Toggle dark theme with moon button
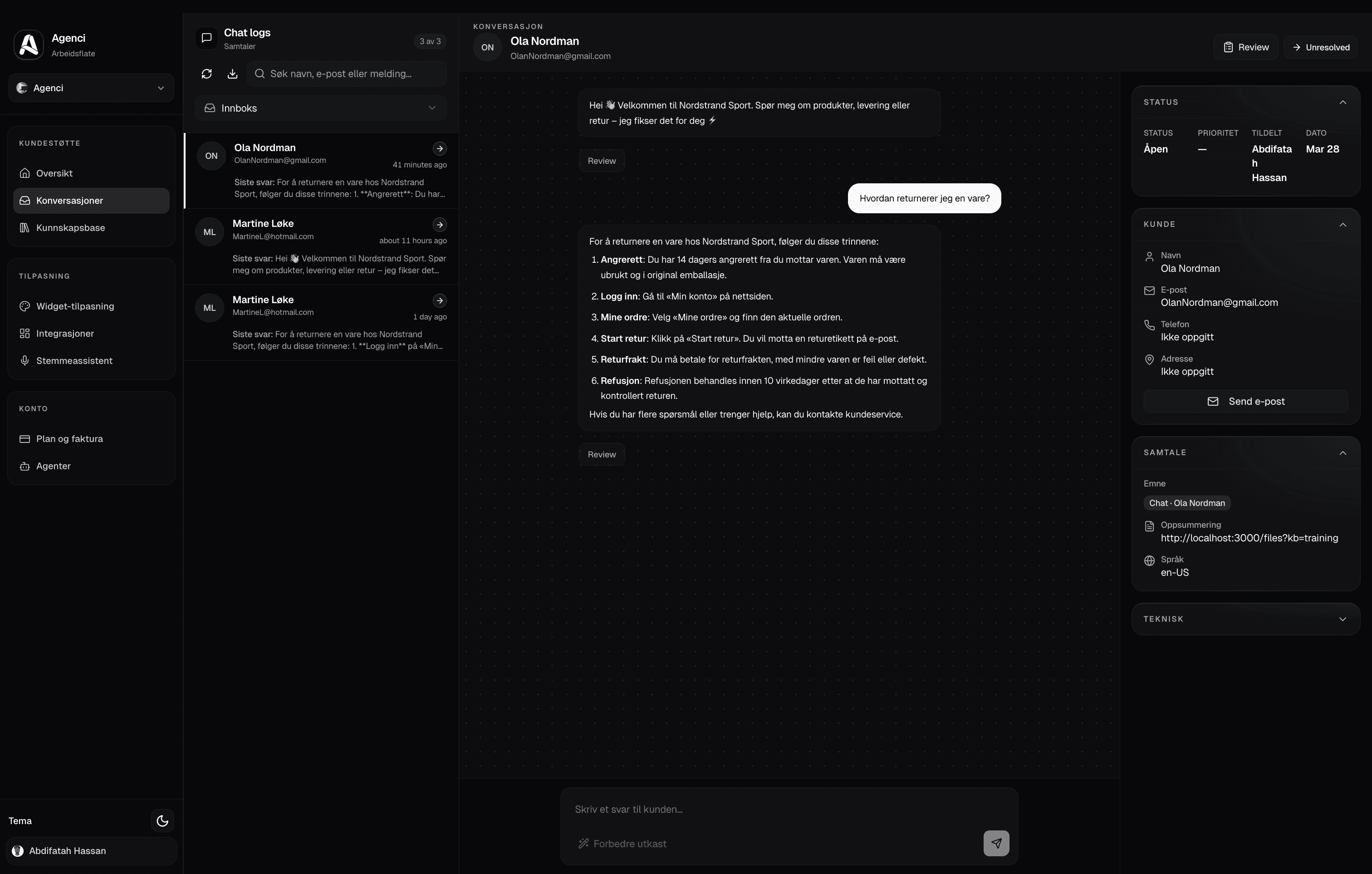Screen dimensions: 1372x874 tap(162, 821)
